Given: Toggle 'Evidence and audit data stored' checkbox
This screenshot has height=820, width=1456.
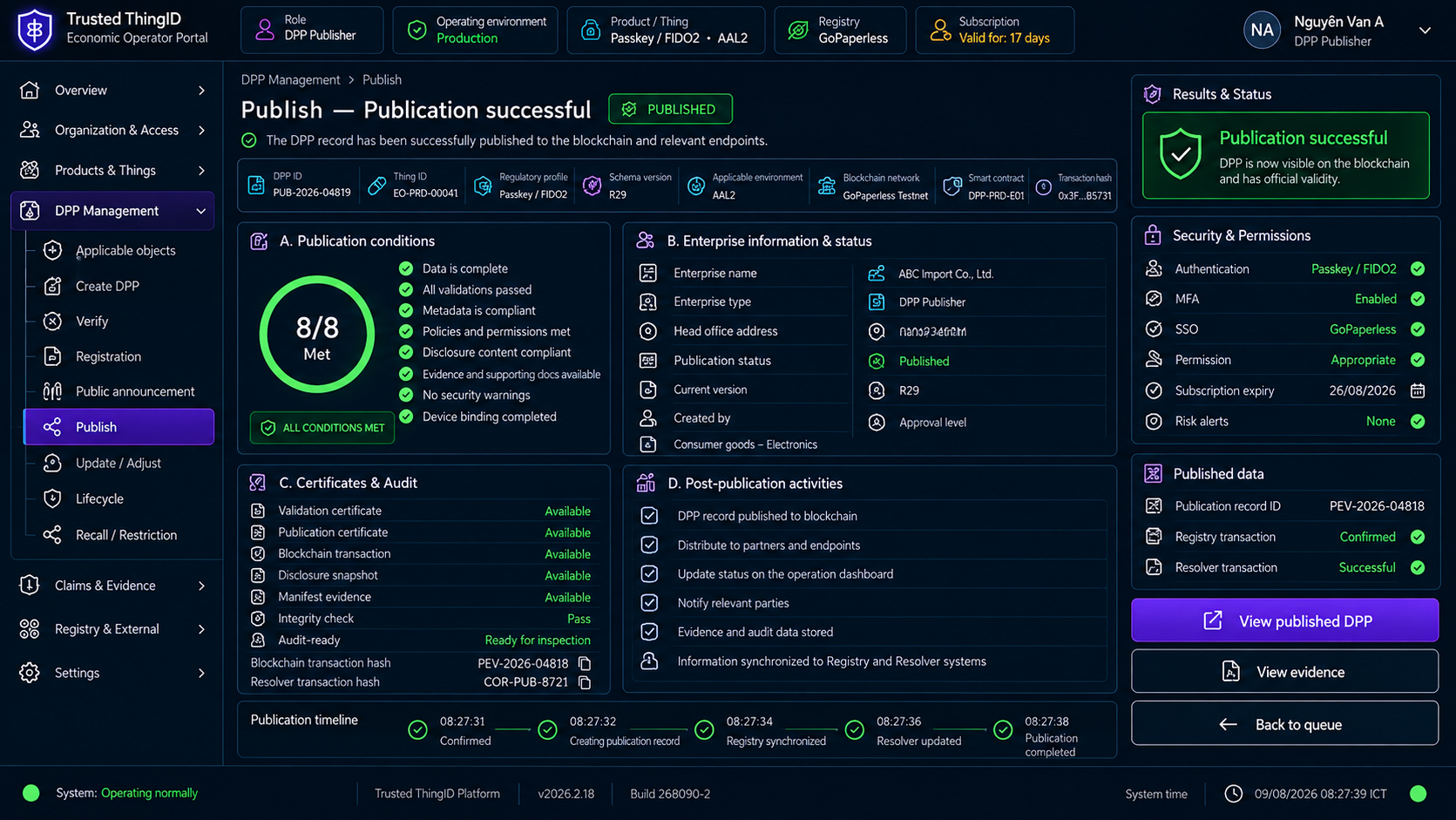Looking at the screenshot, I should 649,632.
